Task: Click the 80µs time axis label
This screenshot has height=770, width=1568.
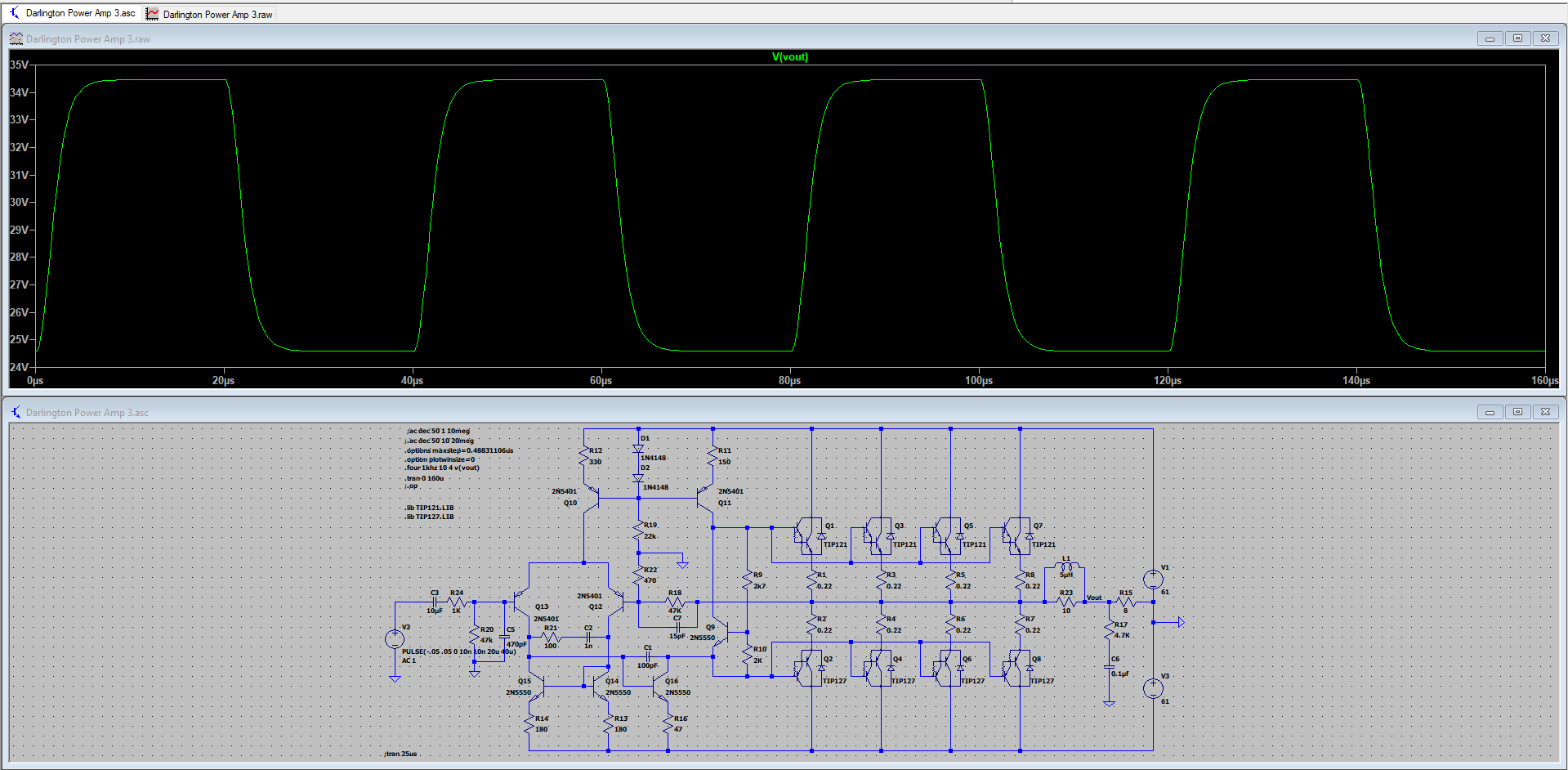Action: [x=789, y=380]
